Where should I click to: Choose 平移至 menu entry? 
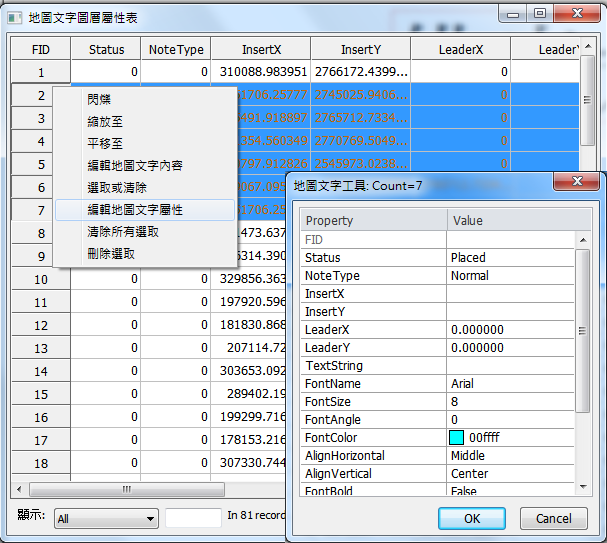105,143
